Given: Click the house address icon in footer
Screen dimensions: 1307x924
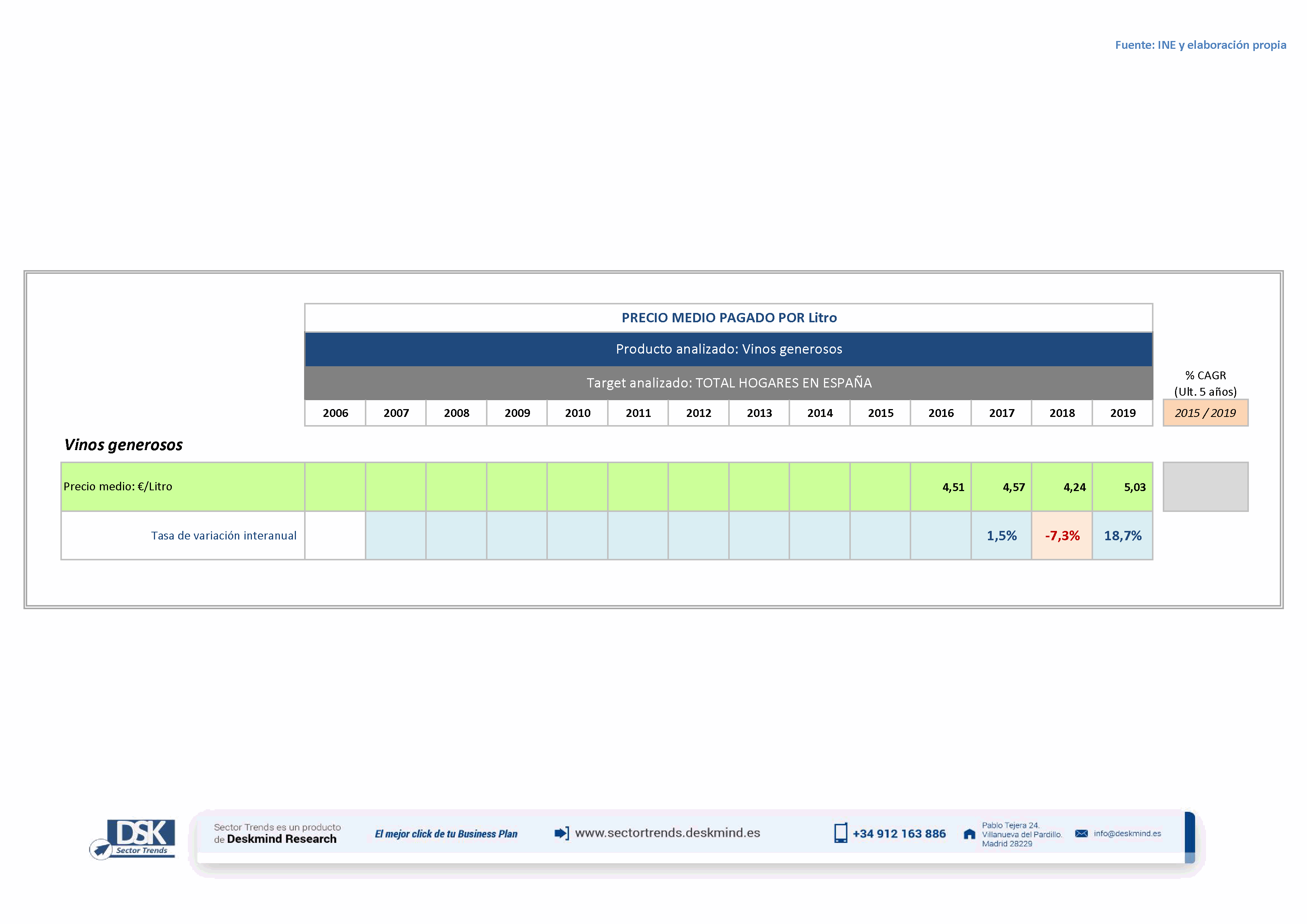Looking at the screenshot, I should [x=969, y=834].
